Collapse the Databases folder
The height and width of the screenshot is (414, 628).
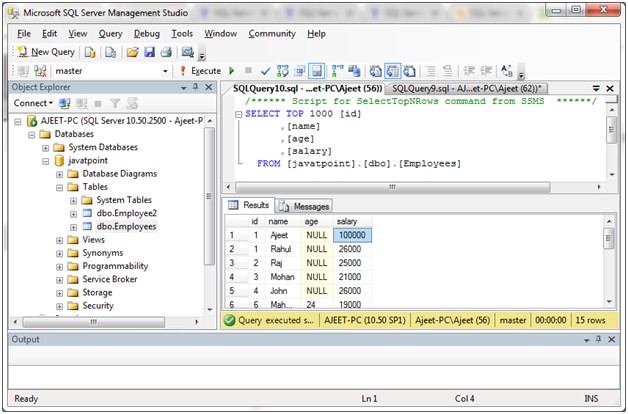31,135
